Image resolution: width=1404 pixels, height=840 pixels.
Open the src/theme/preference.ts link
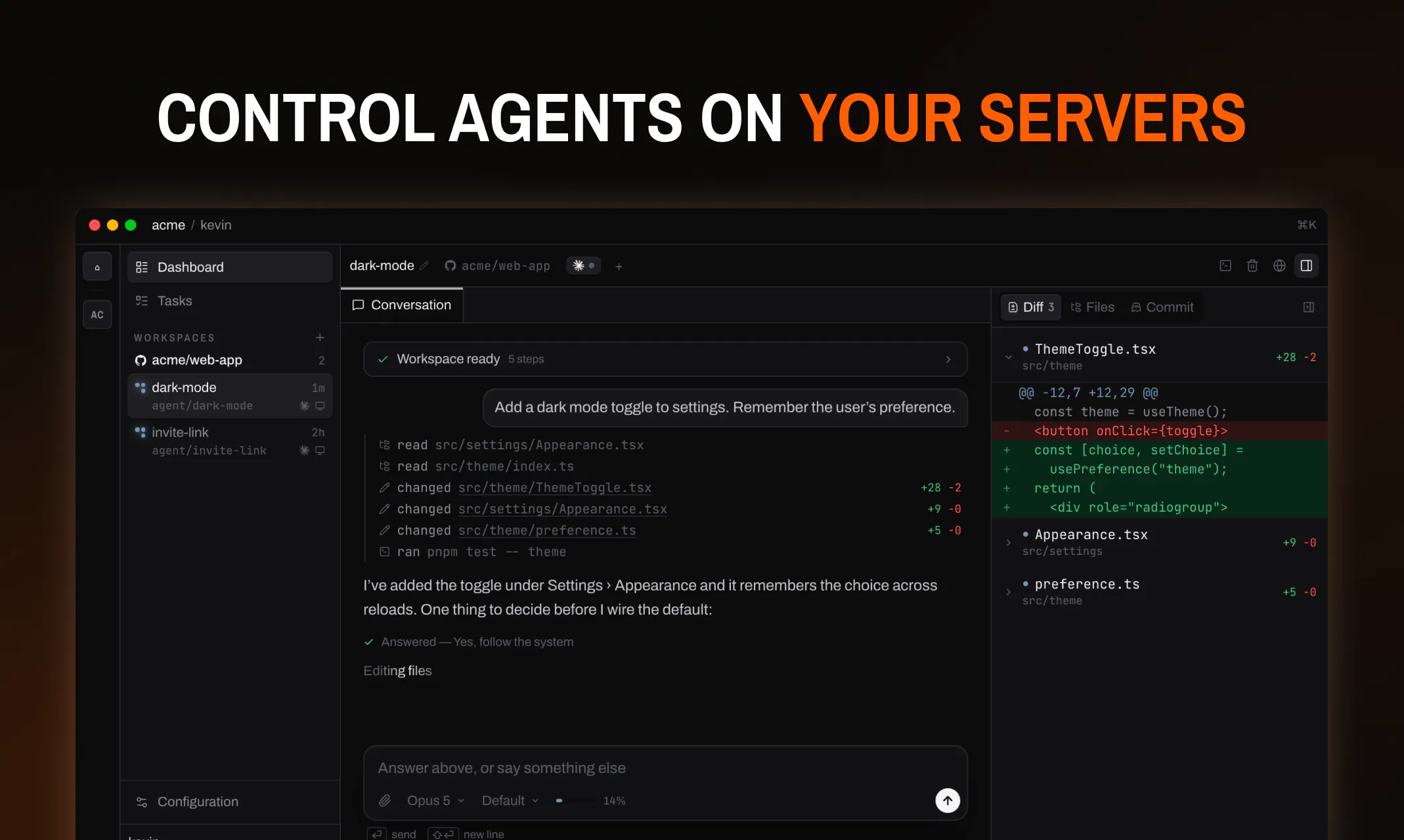point(547,531)
